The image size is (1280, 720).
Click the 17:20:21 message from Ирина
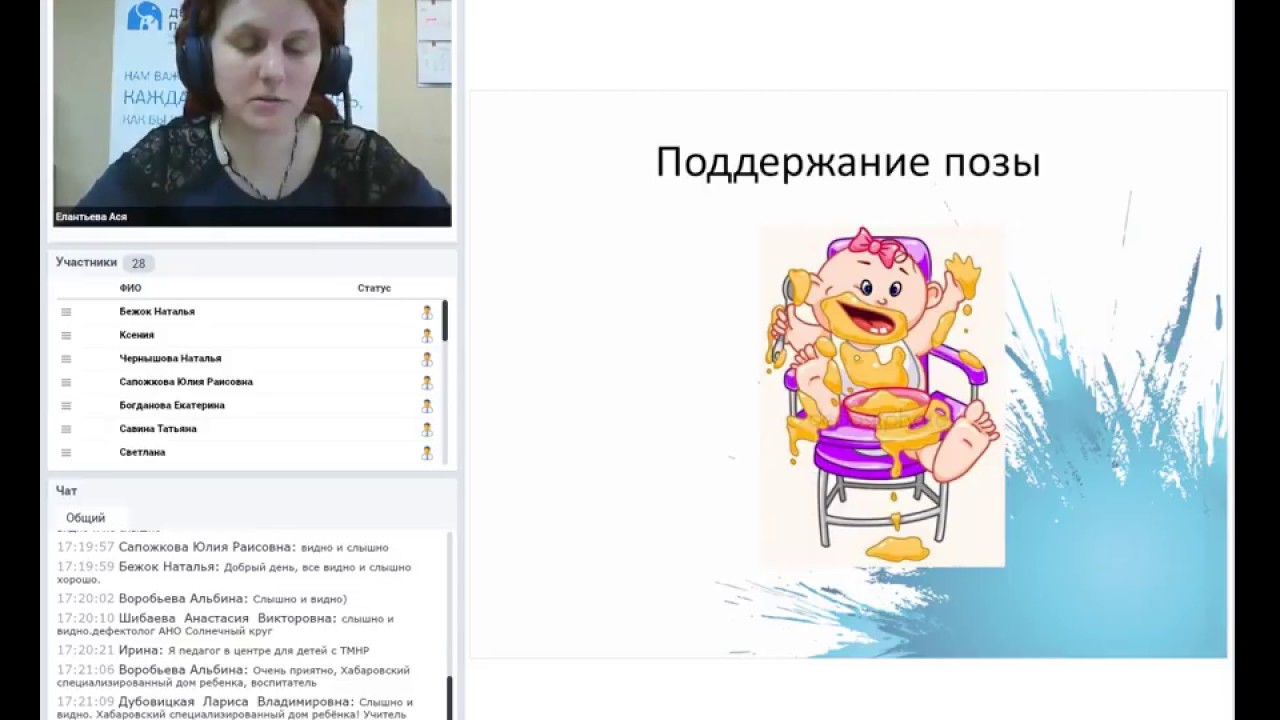pyautogui.click(x=213, y=650)
